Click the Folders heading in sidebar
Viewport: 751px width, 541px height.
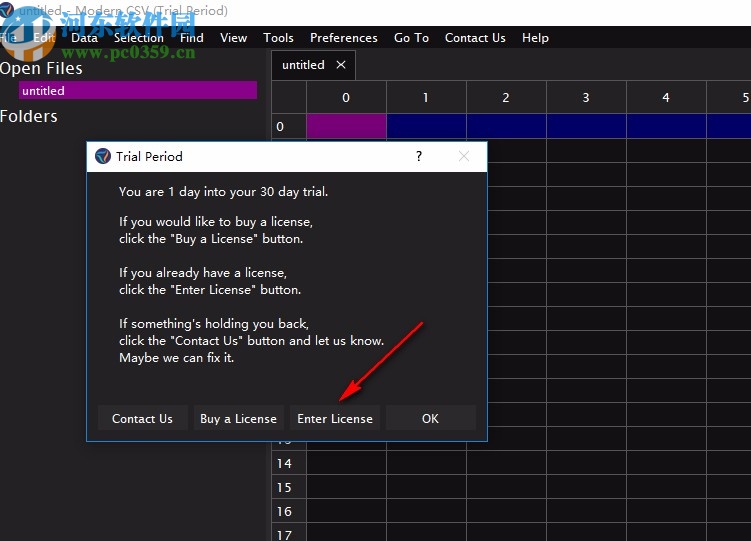pyautogui.click(x=29, y=116)
